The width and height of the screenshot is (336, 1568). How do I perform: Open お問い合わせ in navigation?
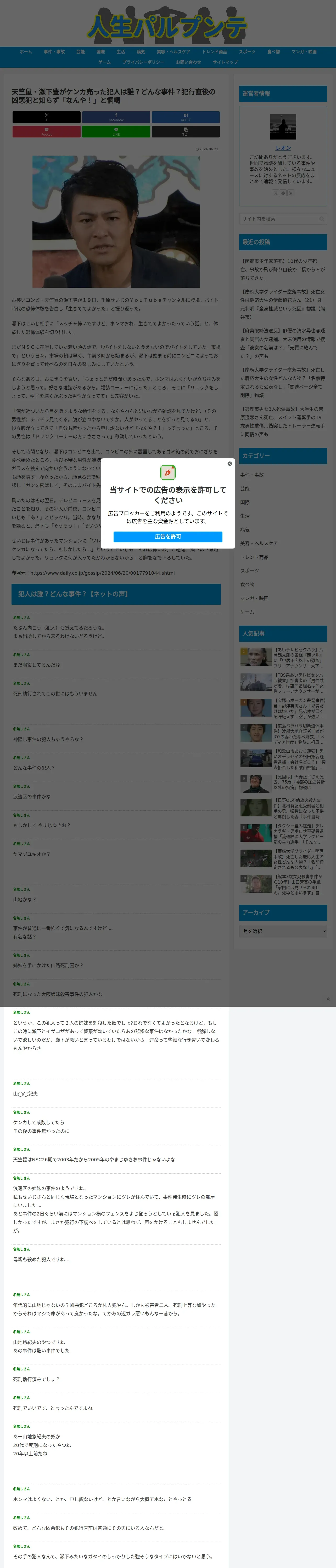[188, 62]
